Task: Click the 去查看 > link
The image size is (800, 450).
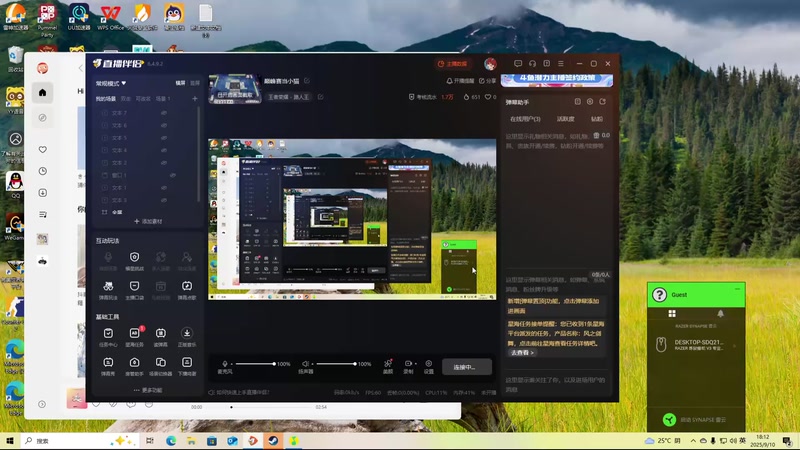Action: (x=522, y=353)
